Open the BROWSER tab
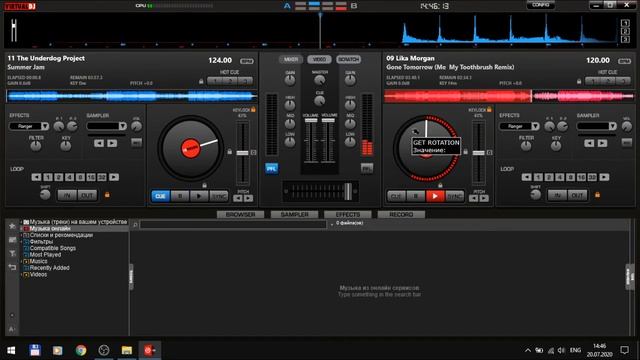The height and width of the screenshot is (360, 640). click(240, 214)
